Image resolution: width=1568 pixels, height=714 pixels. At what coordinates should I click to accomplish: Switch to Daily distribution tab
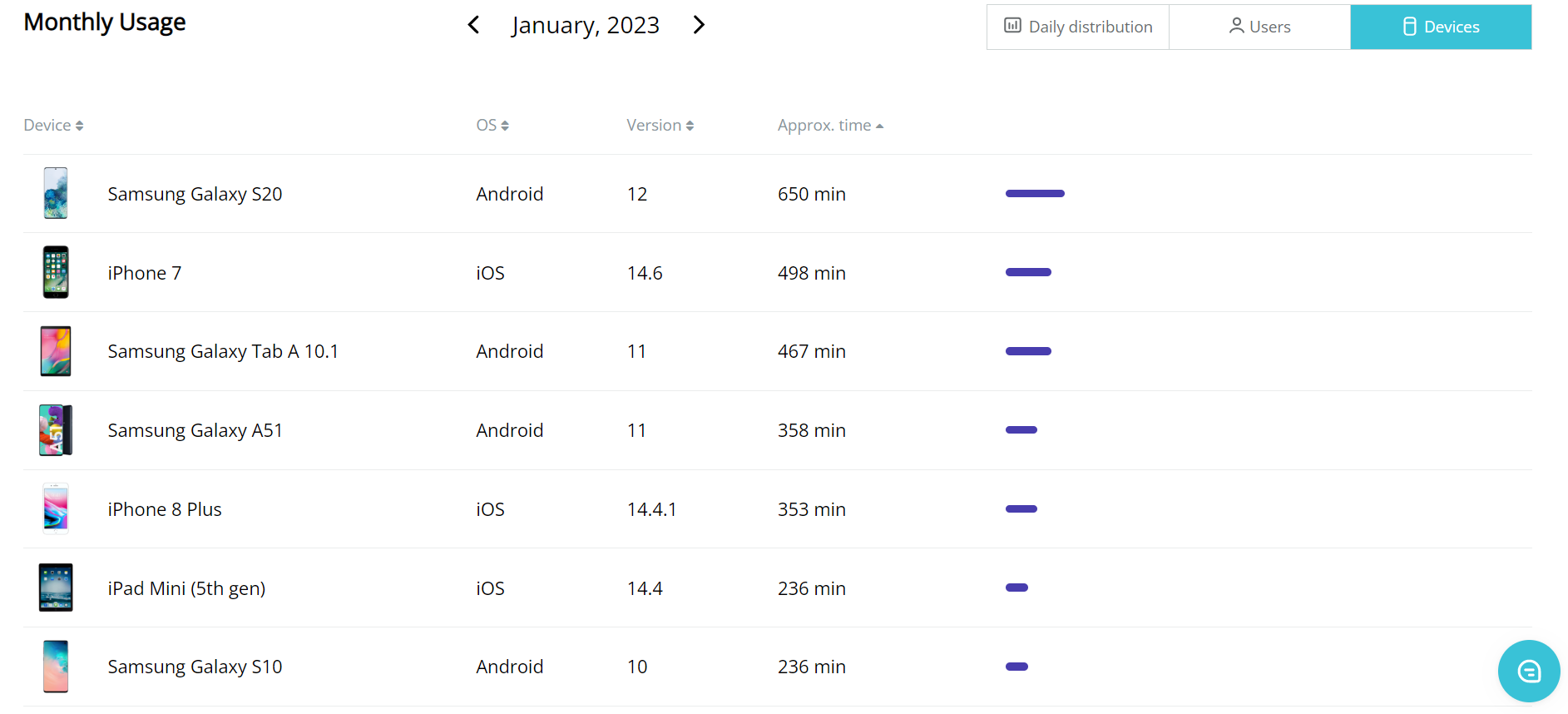tap(1078, 27)
